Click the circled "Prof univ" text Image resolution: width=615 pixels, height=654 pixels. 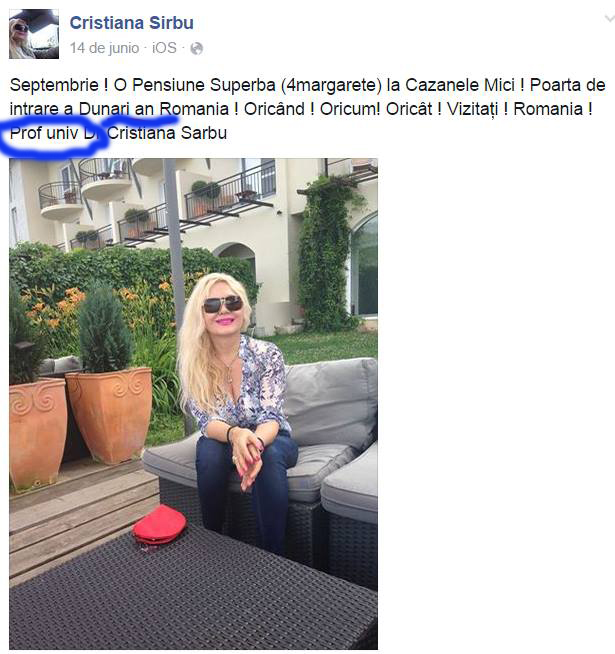coord(44,133)
